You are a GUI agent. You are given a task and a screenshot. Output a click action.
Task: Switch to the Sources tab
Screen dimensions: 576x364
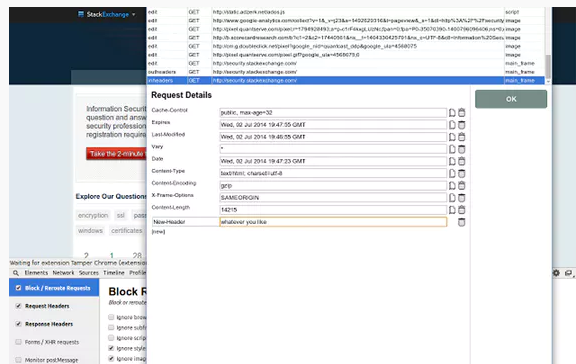pos(89,273)
